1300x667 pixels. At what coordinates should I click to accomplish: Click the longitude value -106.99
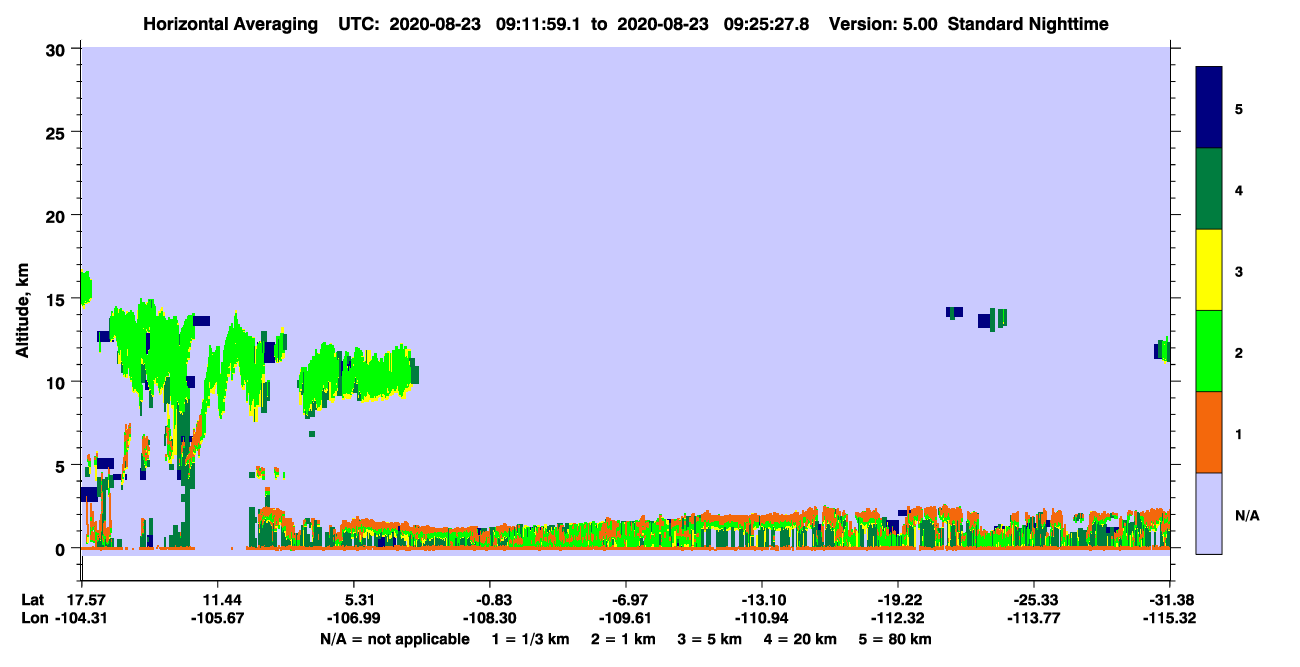[x=353, y=618]
